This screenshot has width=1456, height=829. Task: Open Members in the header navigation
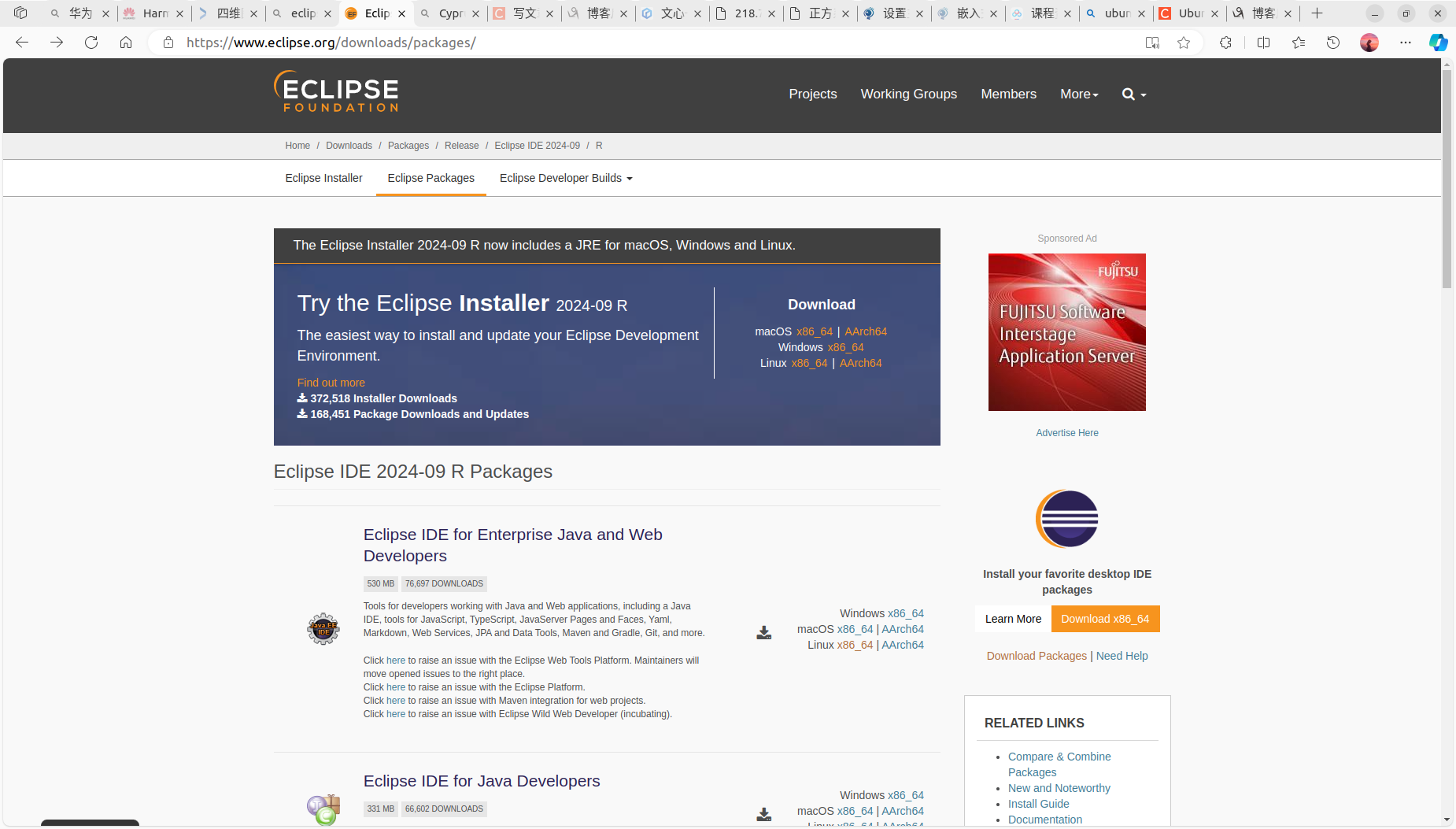1008,94
